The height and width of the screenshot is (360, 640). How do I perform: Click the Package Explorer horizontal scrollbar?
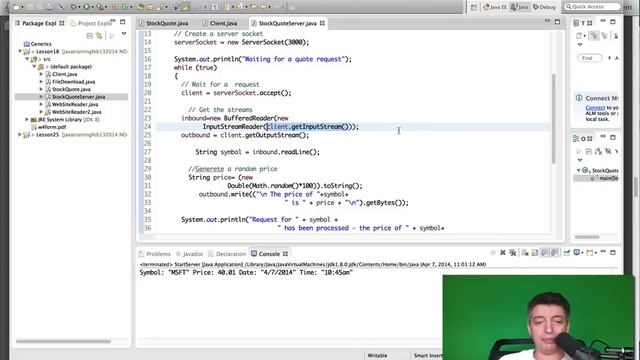[x=63, y=341]
